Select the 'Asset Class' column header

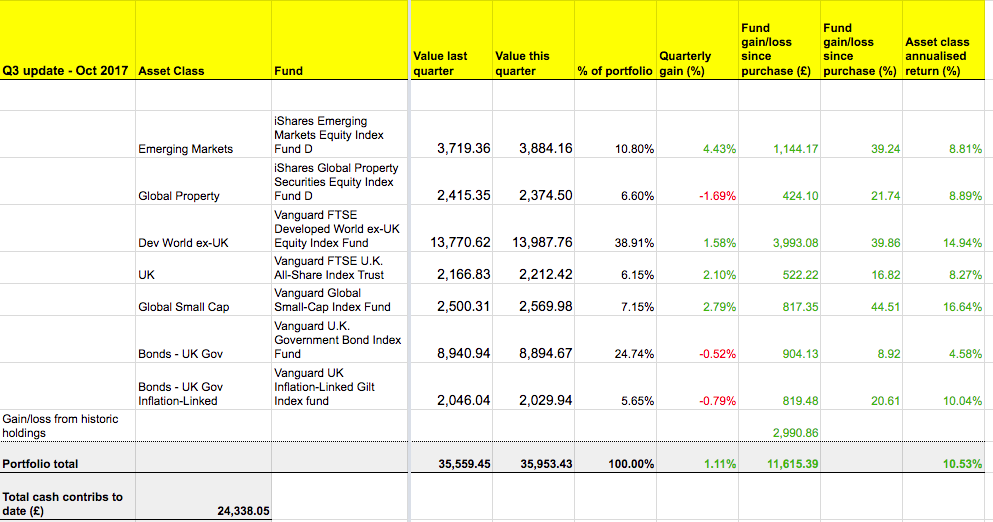tap(171, 71)
